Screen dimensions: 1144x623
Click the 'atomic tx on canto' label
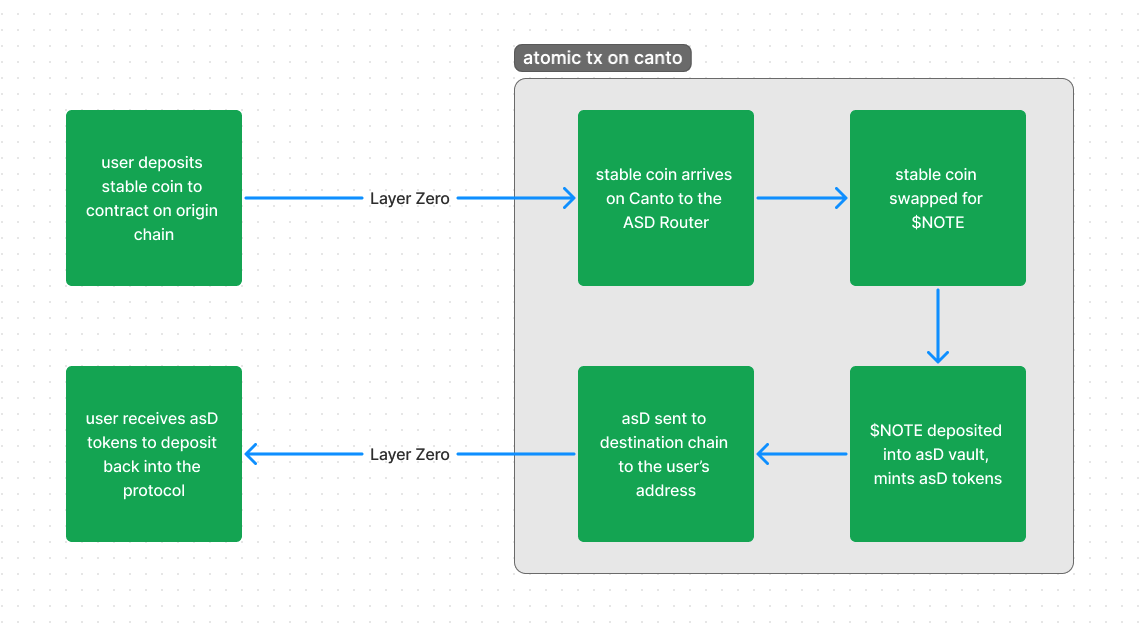click(x=603, y=58)
